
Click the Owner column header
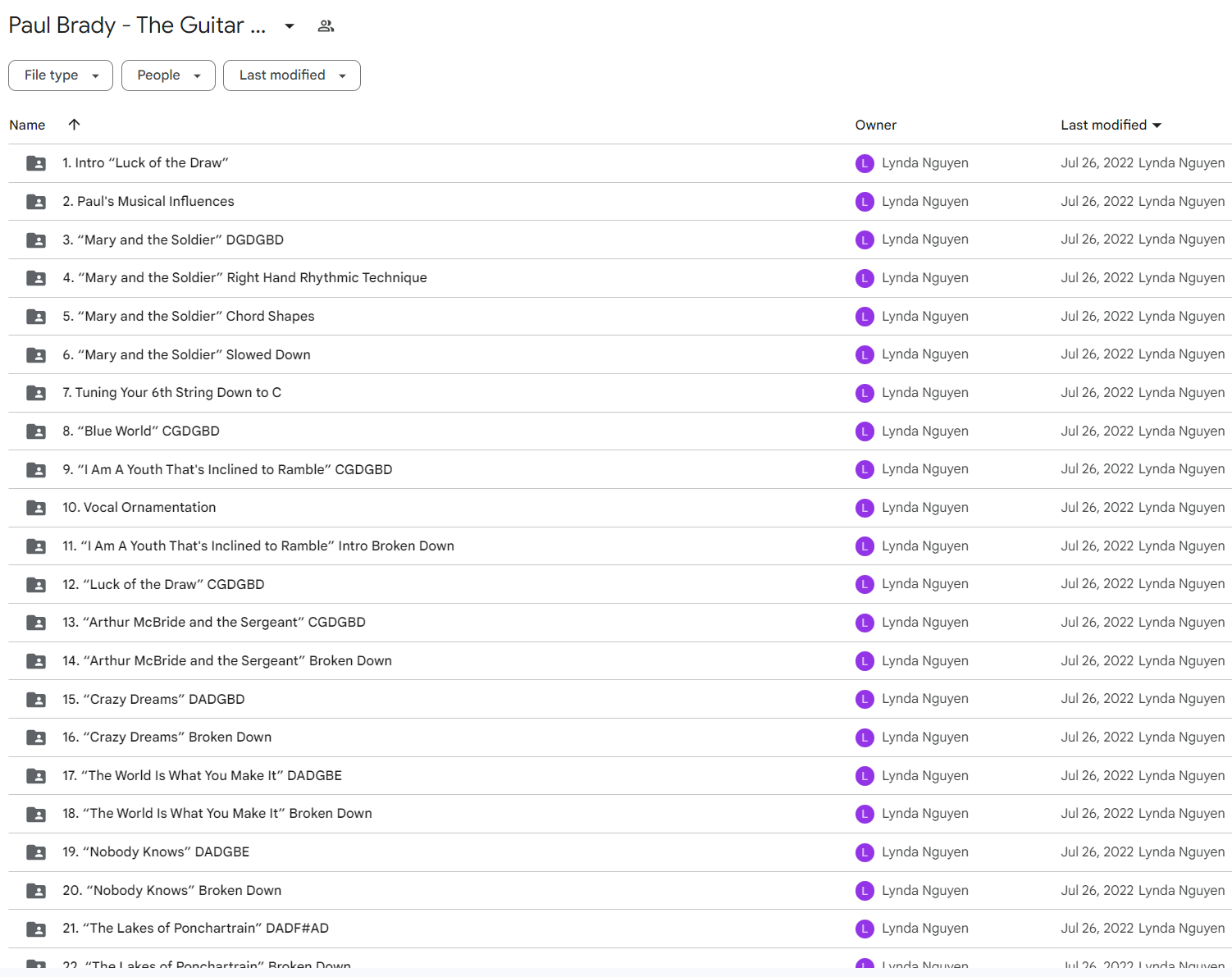[876, 125]
